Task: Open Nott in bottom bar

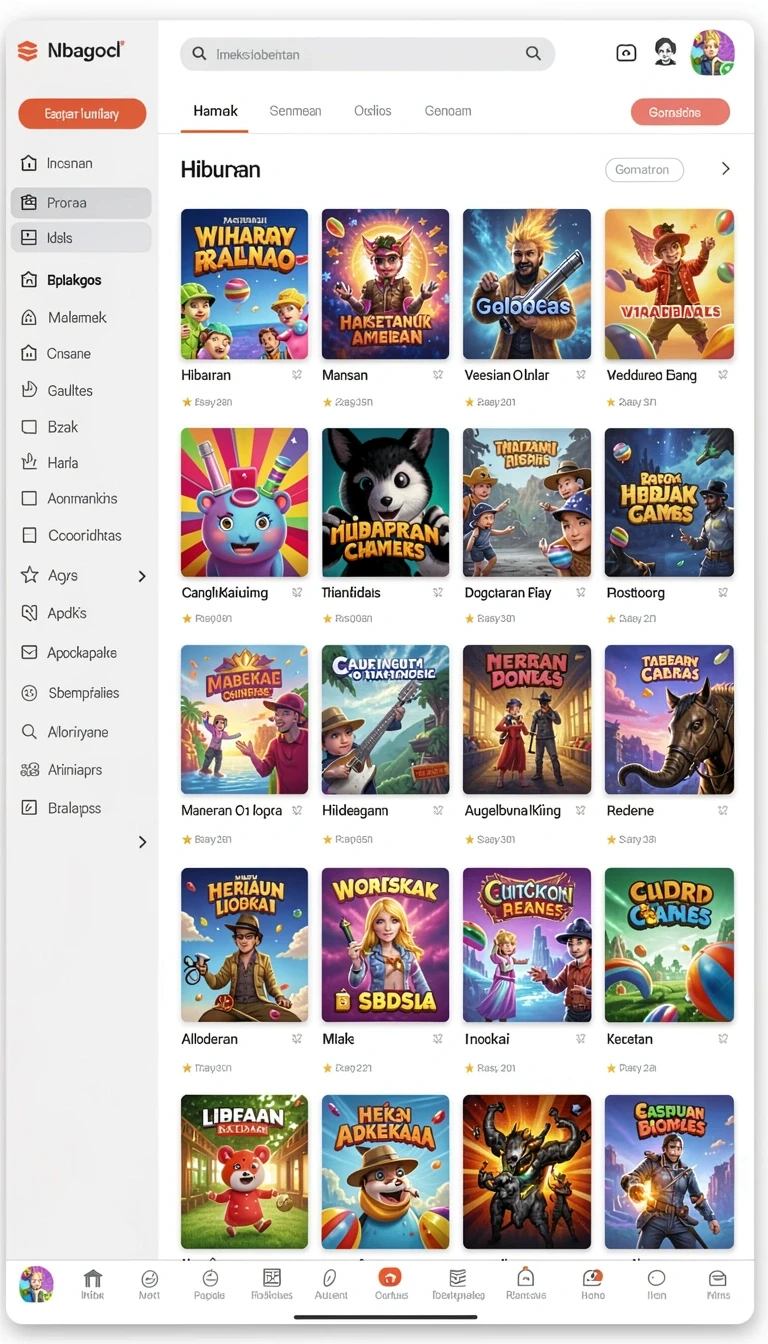Action: [x=150, y=1284]
